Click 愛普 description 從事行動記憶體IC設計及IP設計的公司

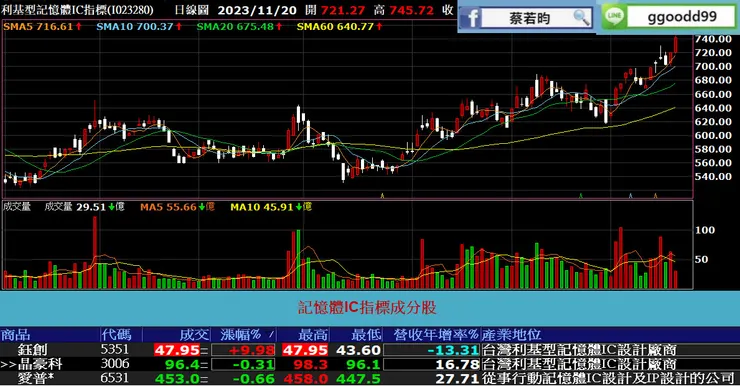[x=609, y=378]
